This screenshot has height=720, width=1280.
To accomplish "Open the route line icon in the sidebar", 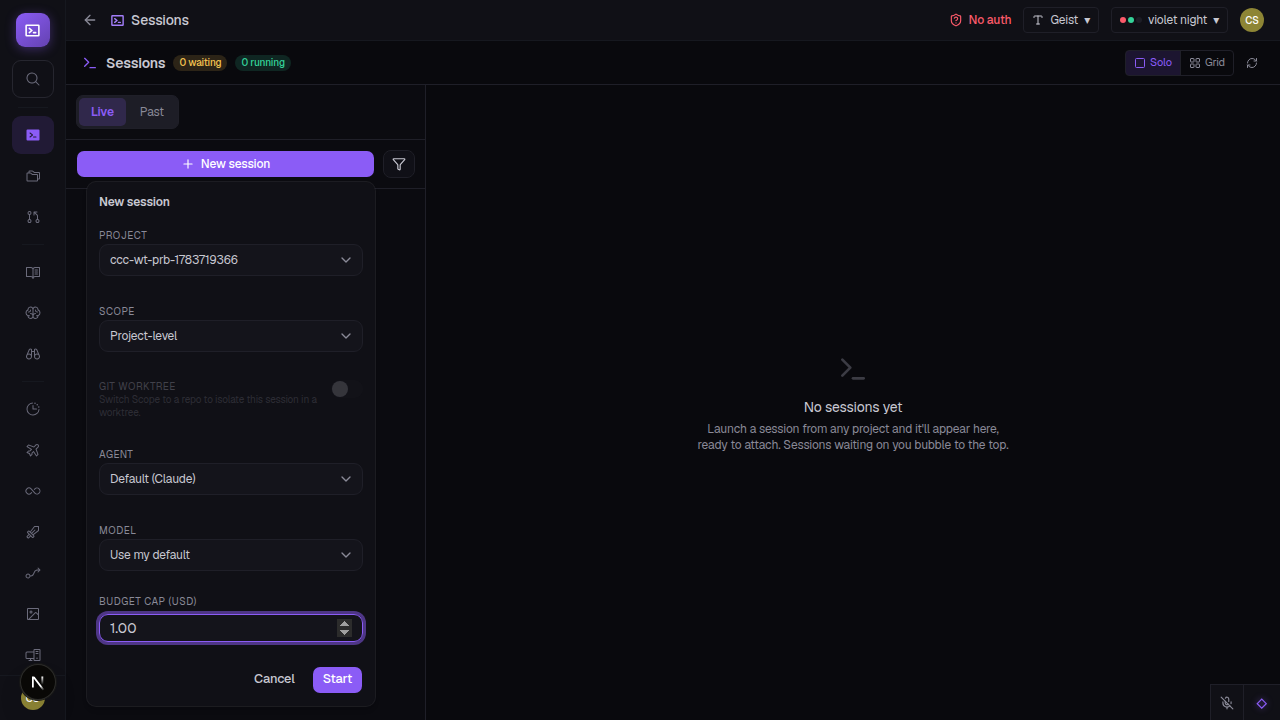I will 33,573.
